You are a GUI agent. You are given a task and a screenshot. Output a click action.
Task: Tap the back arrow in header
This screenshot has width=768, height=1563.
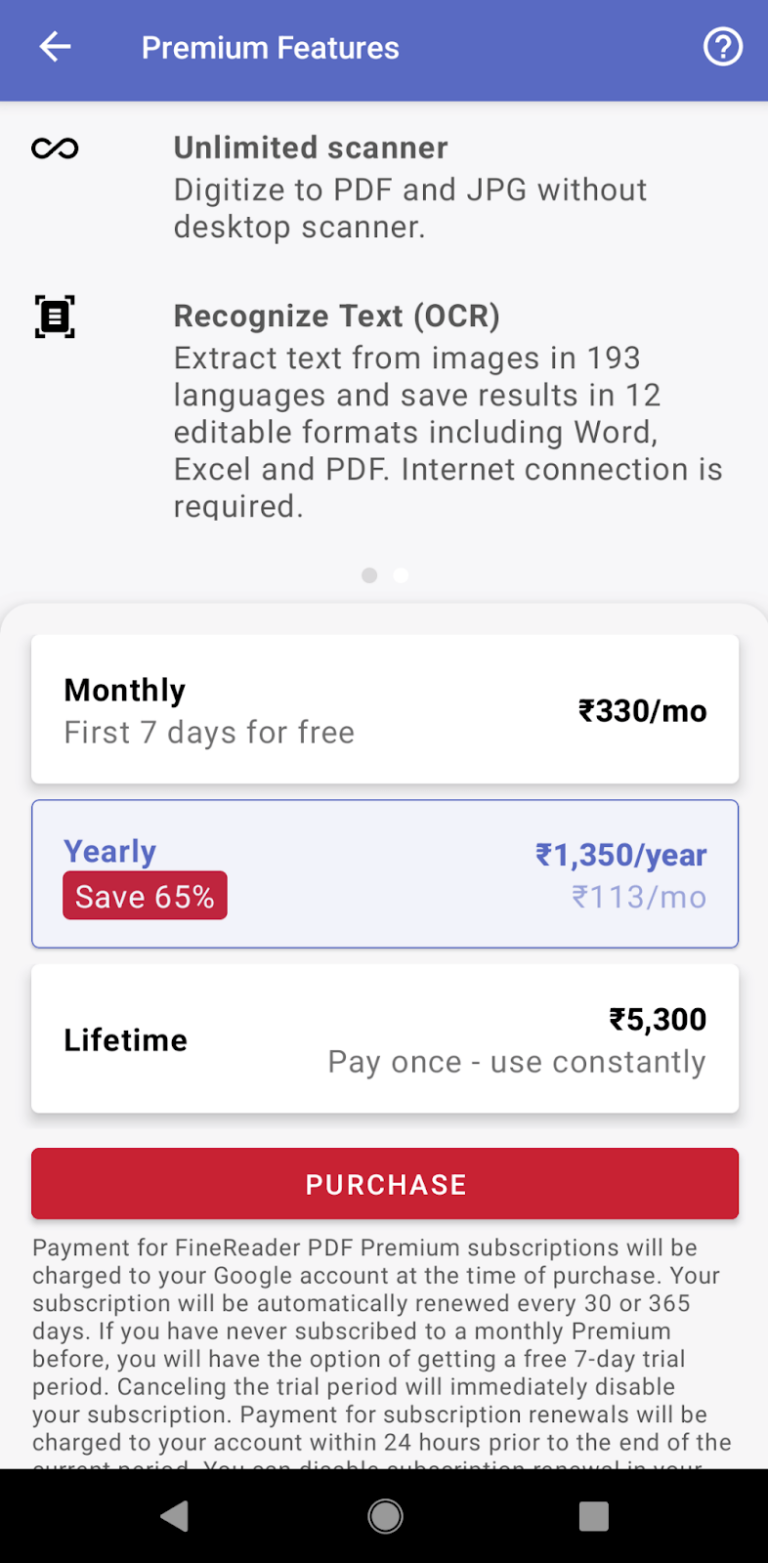(x=55, y=47)
